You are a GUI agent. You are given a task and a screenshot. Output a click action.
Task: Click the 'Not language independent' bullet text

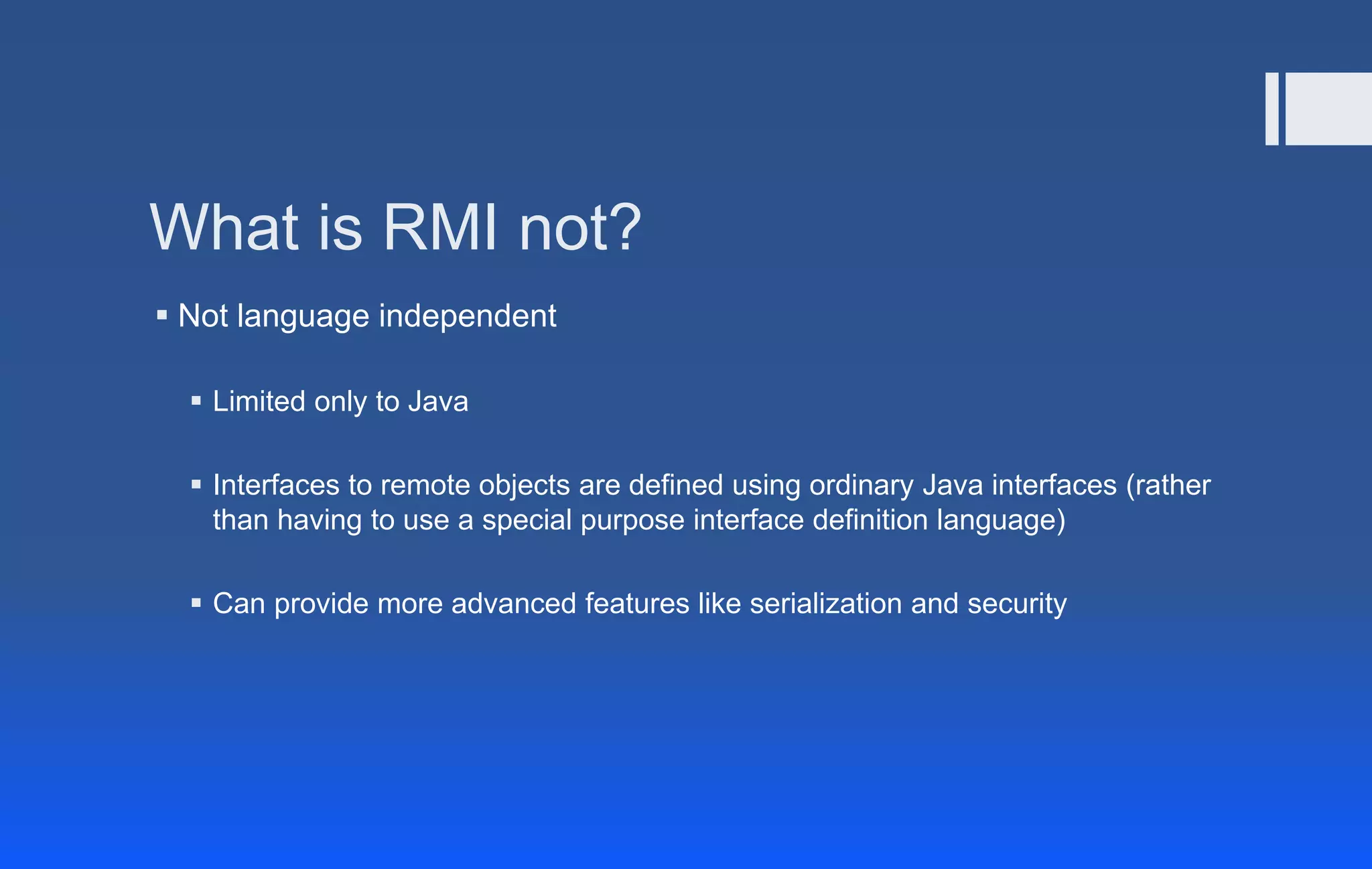[x=366, y=316]
